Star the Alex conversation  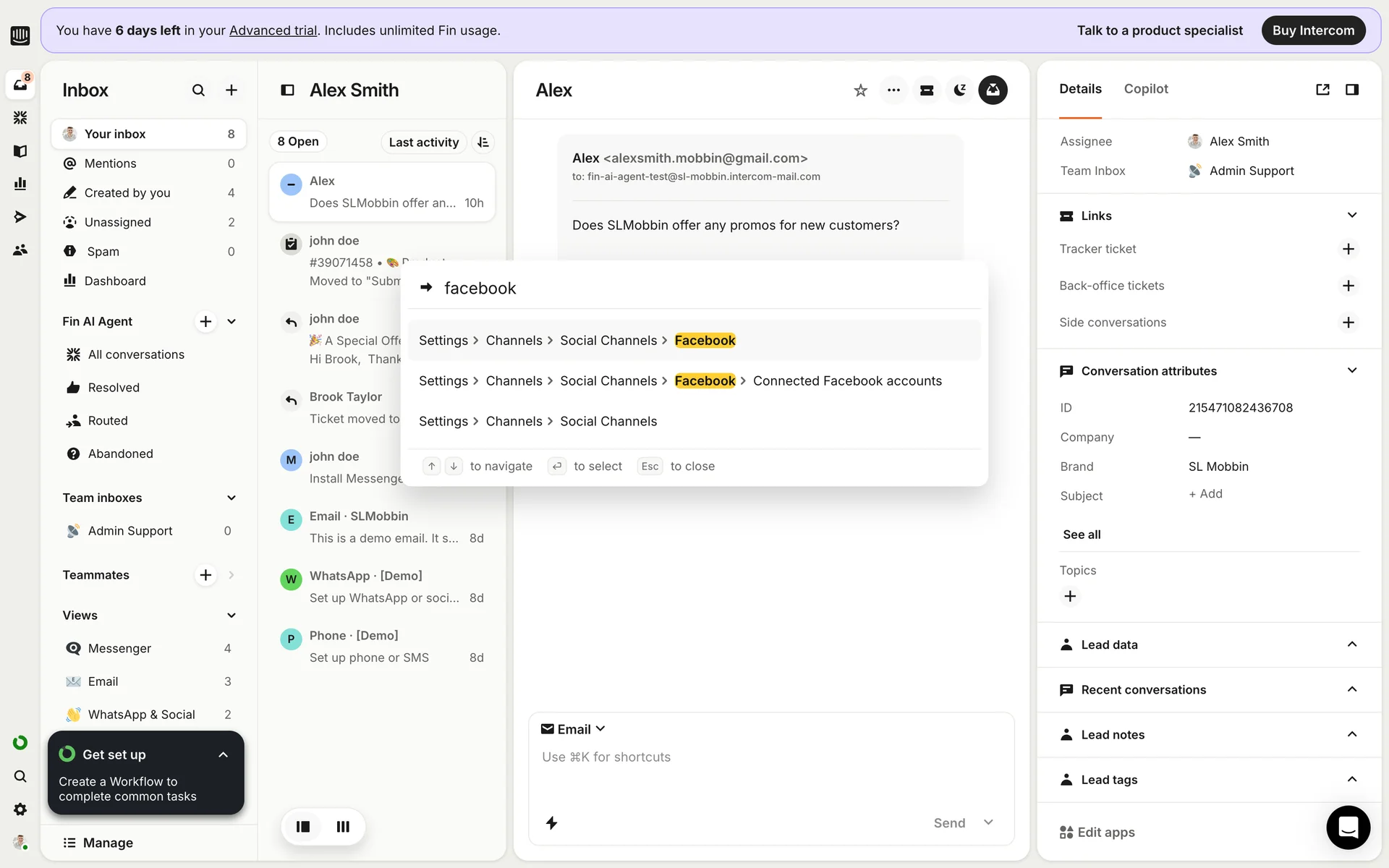tap(860, 90)
